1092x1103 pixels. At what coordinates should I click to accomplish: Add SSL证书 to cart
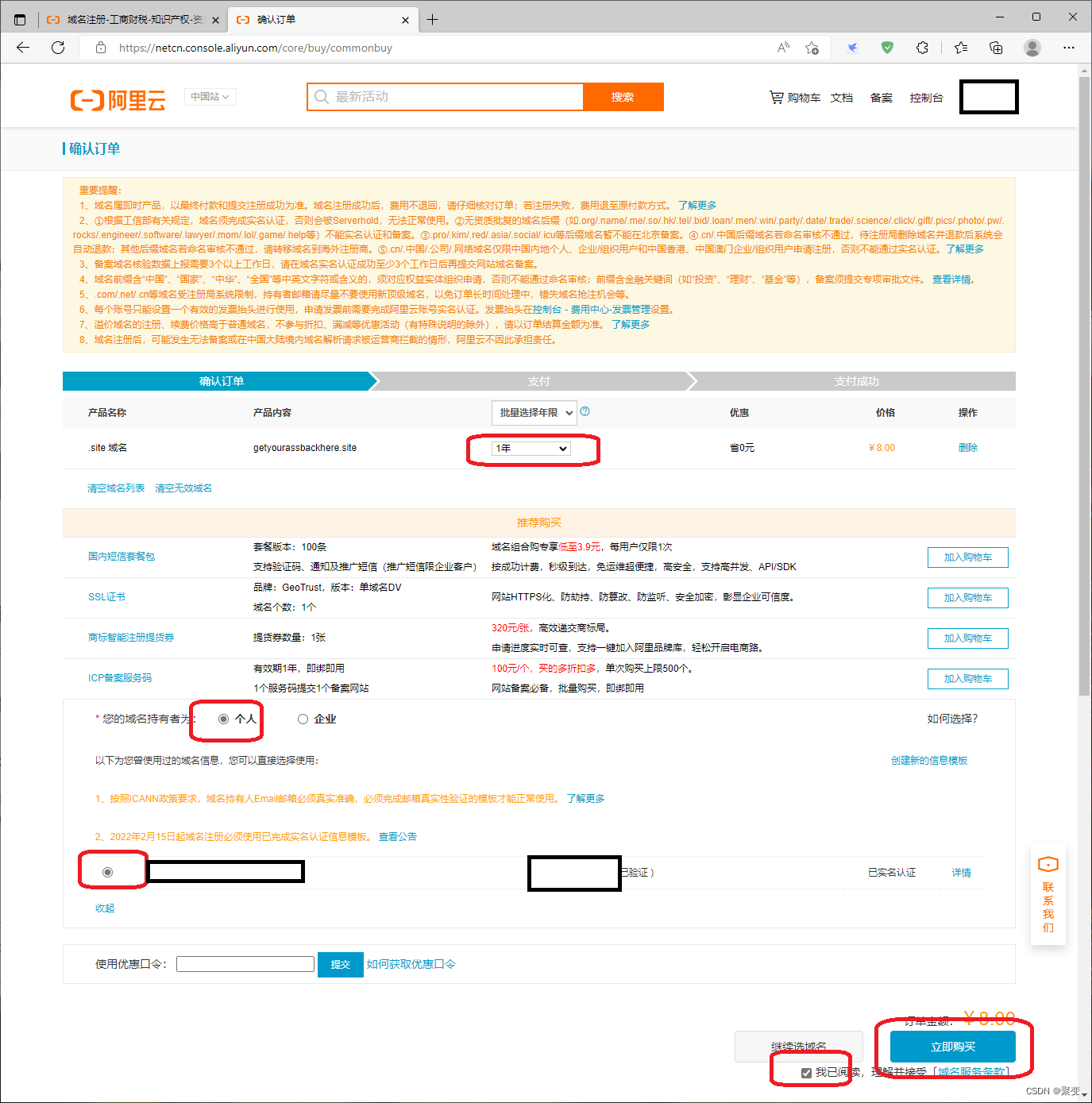(967, 598)
